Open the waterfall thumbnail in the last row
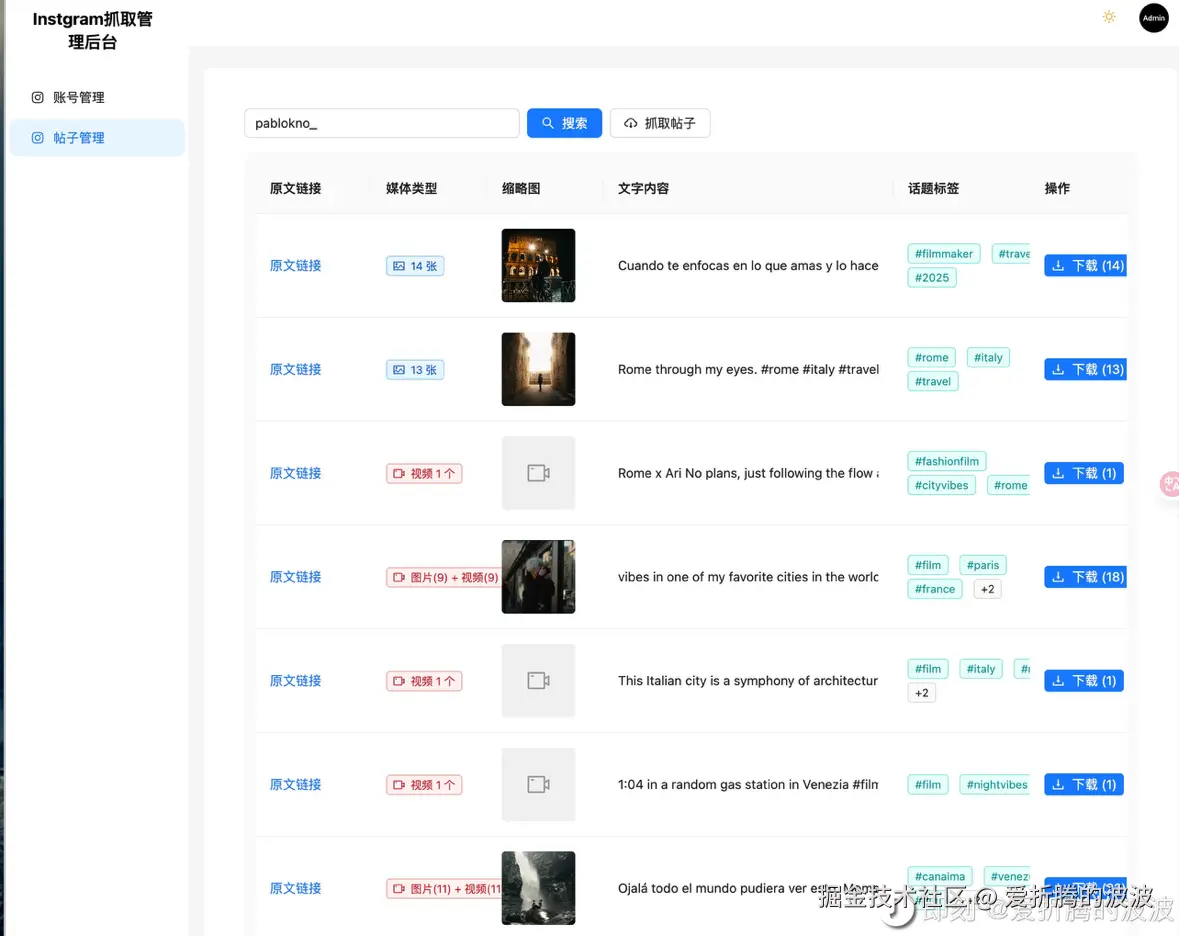1179x936 pixels. 538,887
